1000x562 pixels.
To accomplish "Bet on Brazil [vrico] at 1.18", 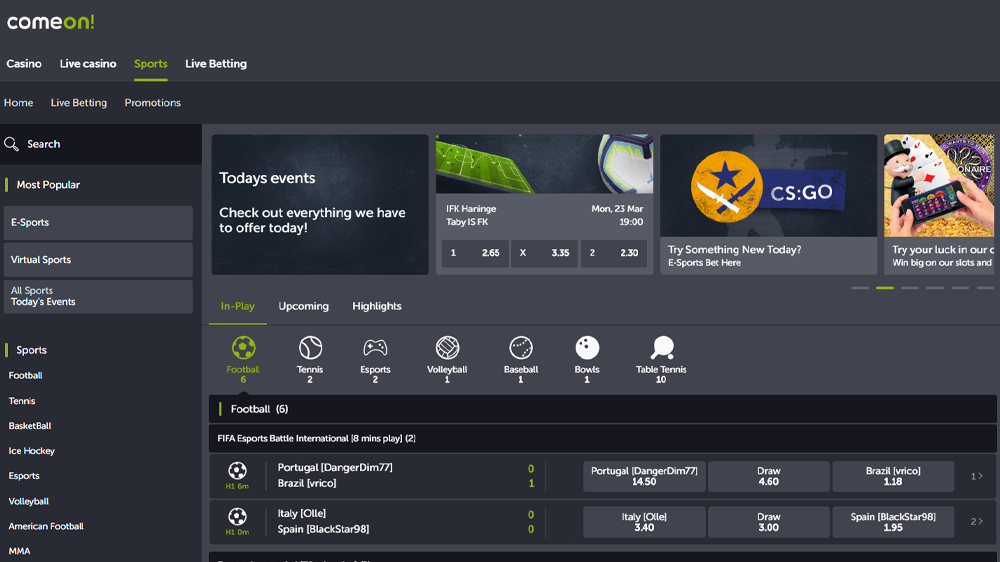I will pyautogui.click(x=893, y=477).
